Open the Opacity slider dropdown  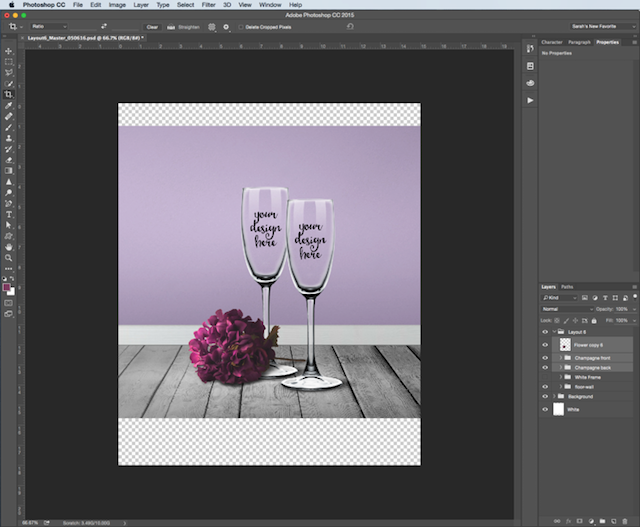tap(634, 309)
